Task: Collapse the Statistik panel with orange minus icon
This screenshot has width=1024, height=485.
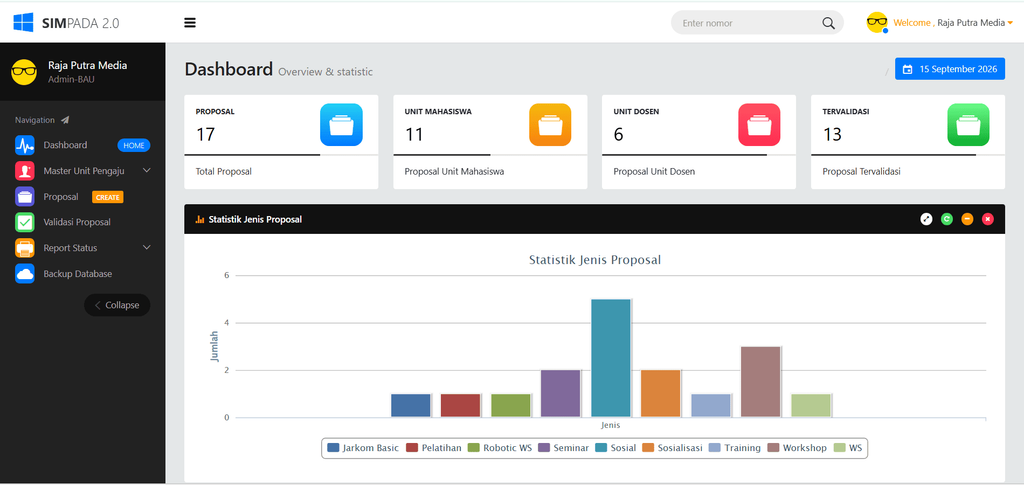Action: tap(967, 219)
